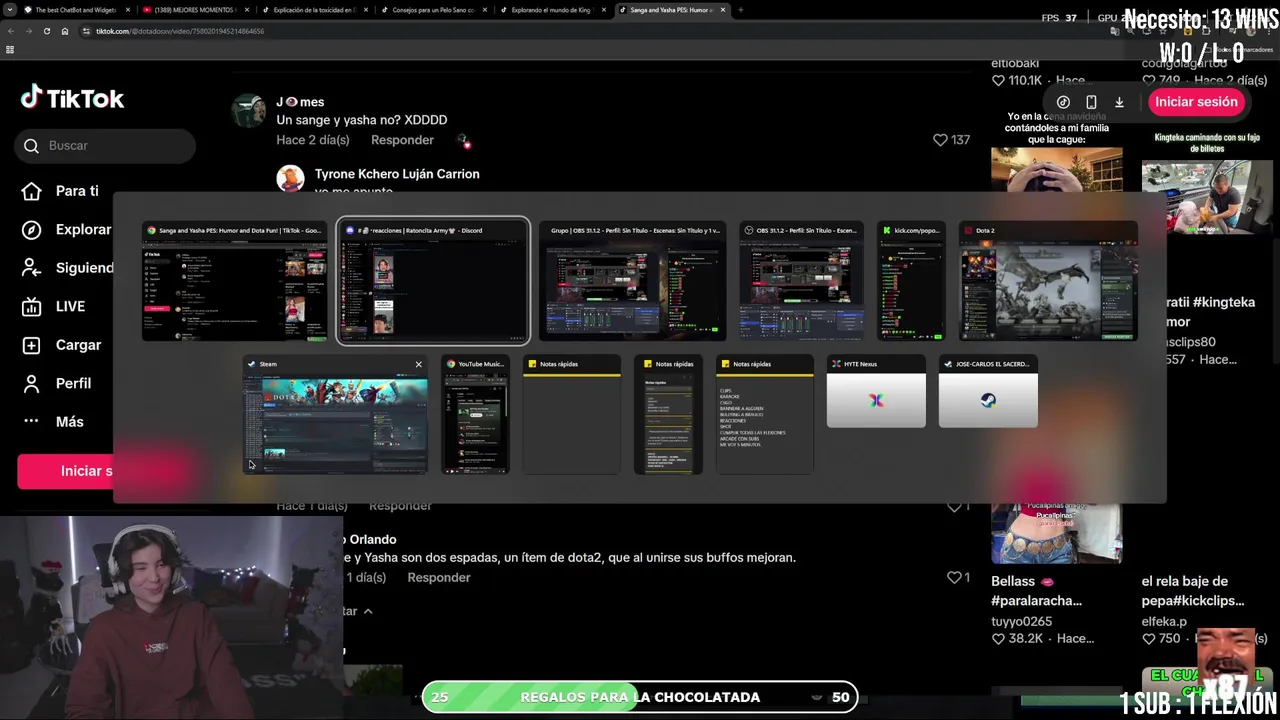
Task: Switch to Explorando el mundo de King tab
Action: point(552,10)
